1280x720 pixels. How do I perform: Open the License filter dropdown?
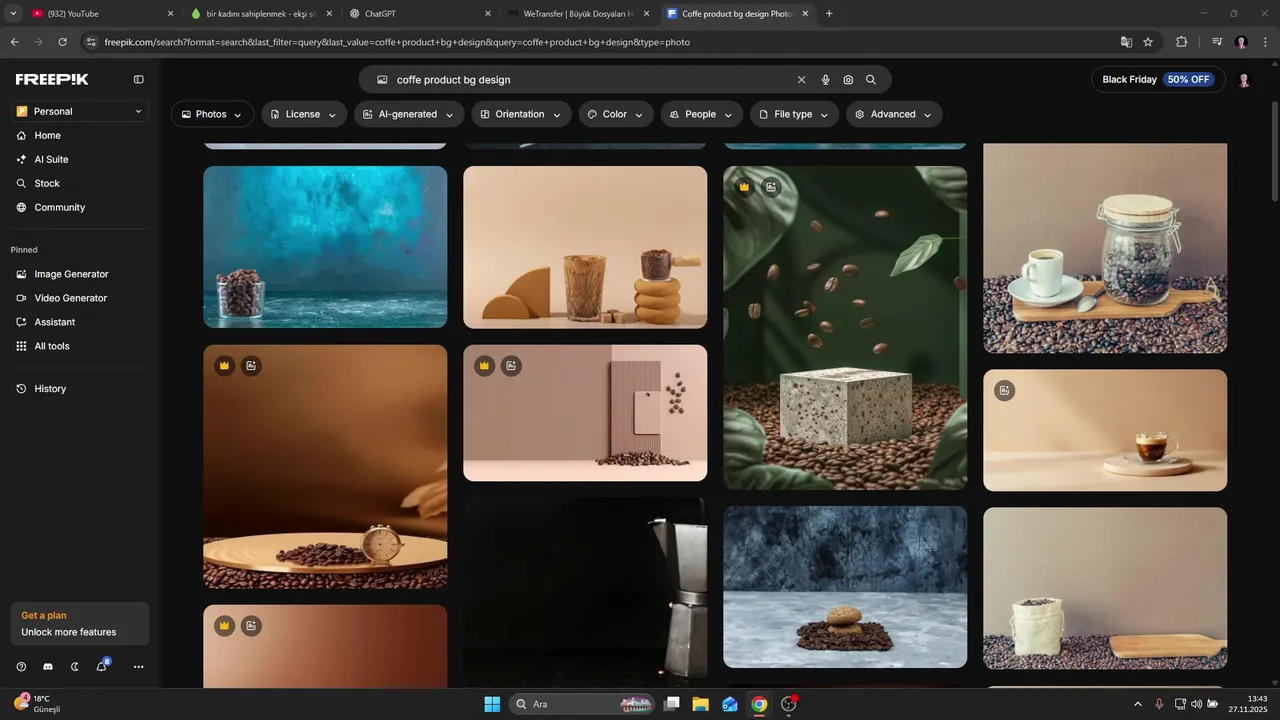304,114
